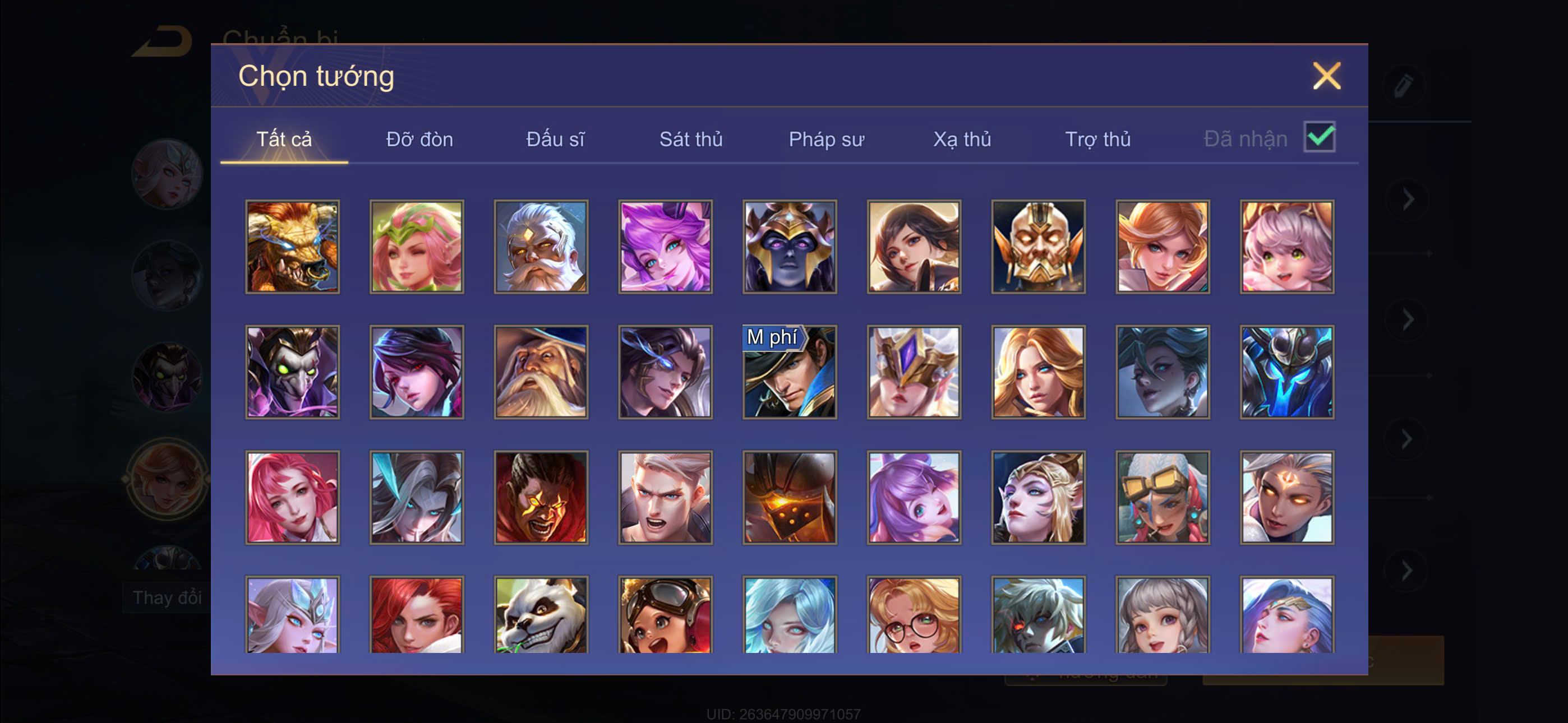This screenshot has width=1568, height=723.
Task: Select the white-bearded old man with wizard hat
Action: point(541,372)
